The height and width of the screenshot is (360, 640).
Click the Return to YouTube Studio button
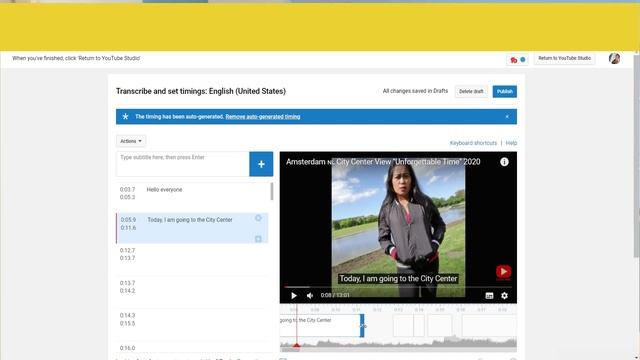point(564,58)
